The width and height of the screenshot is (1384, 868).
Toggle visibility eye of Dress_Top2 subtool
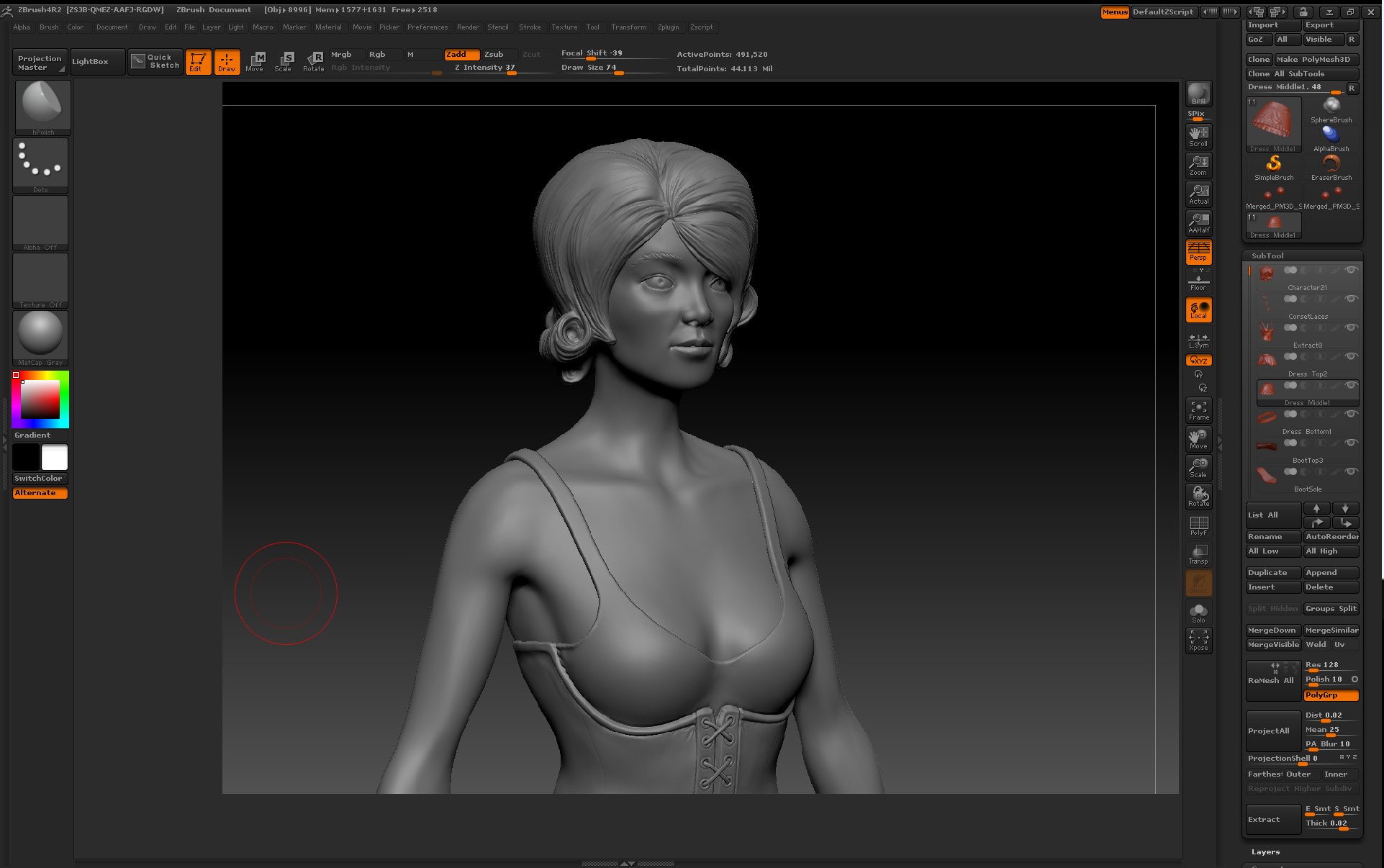tap(1351, 356)
